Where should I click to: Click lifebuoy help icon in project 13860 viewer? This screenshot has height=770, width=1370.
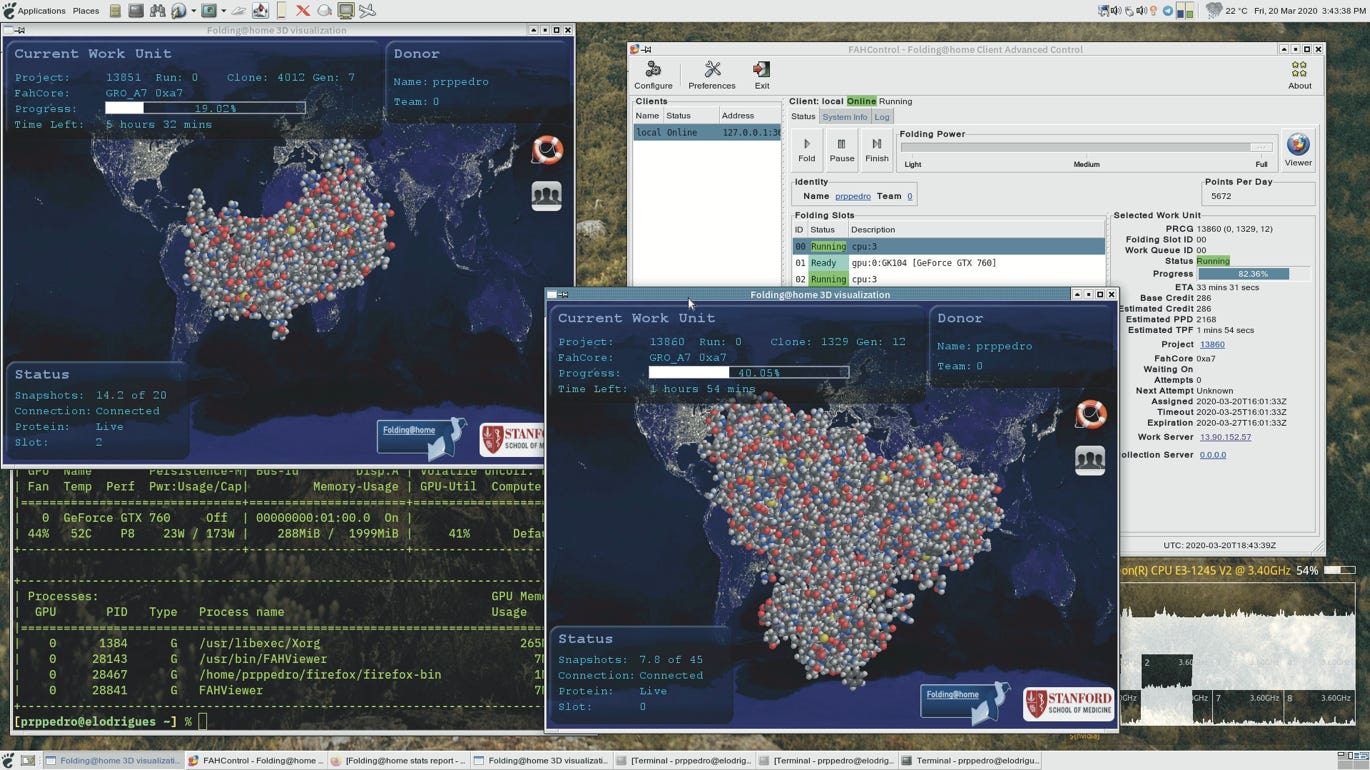click(x=1090, y=414)
